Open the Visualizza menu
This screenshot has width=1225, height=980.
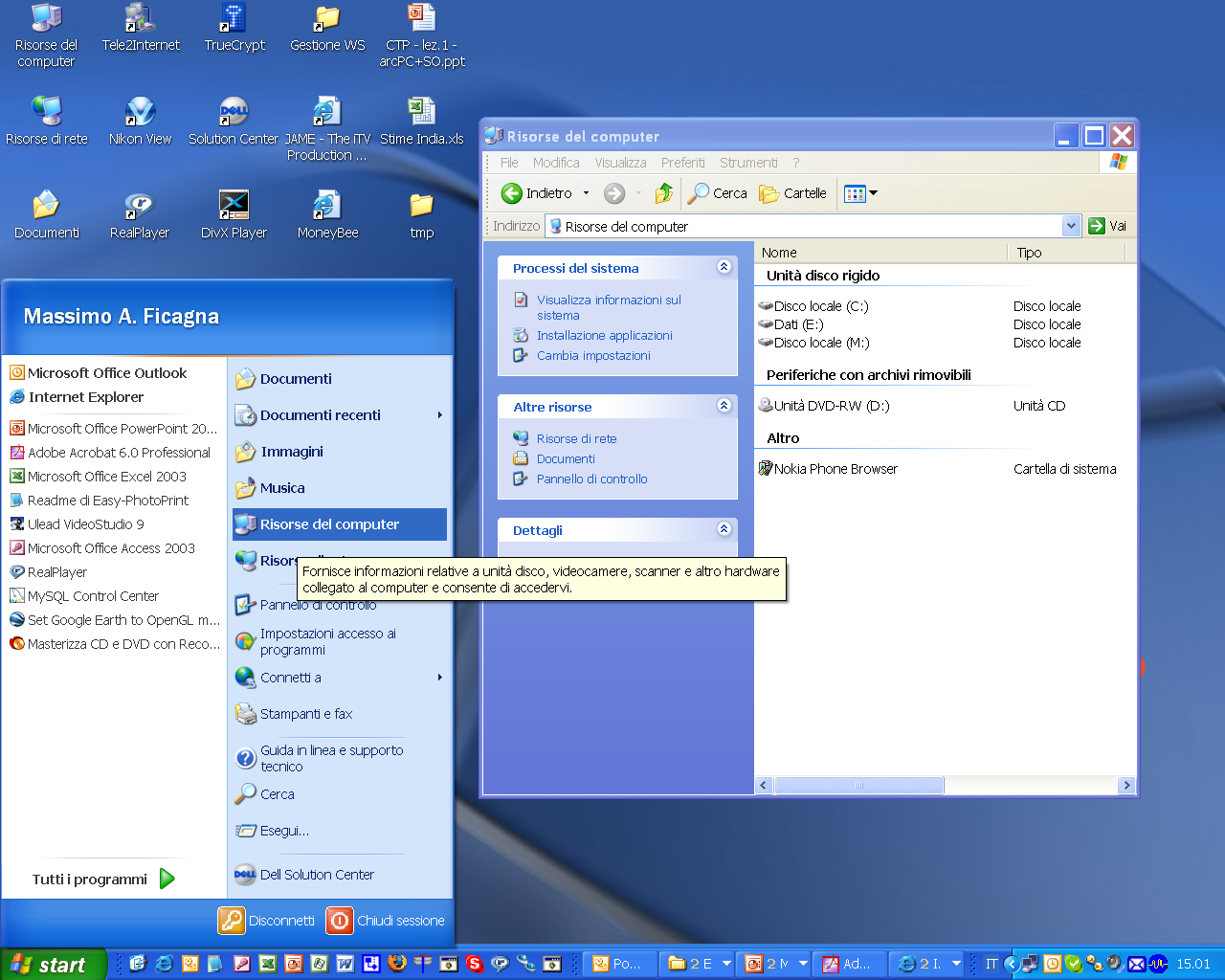pos(620,163)
